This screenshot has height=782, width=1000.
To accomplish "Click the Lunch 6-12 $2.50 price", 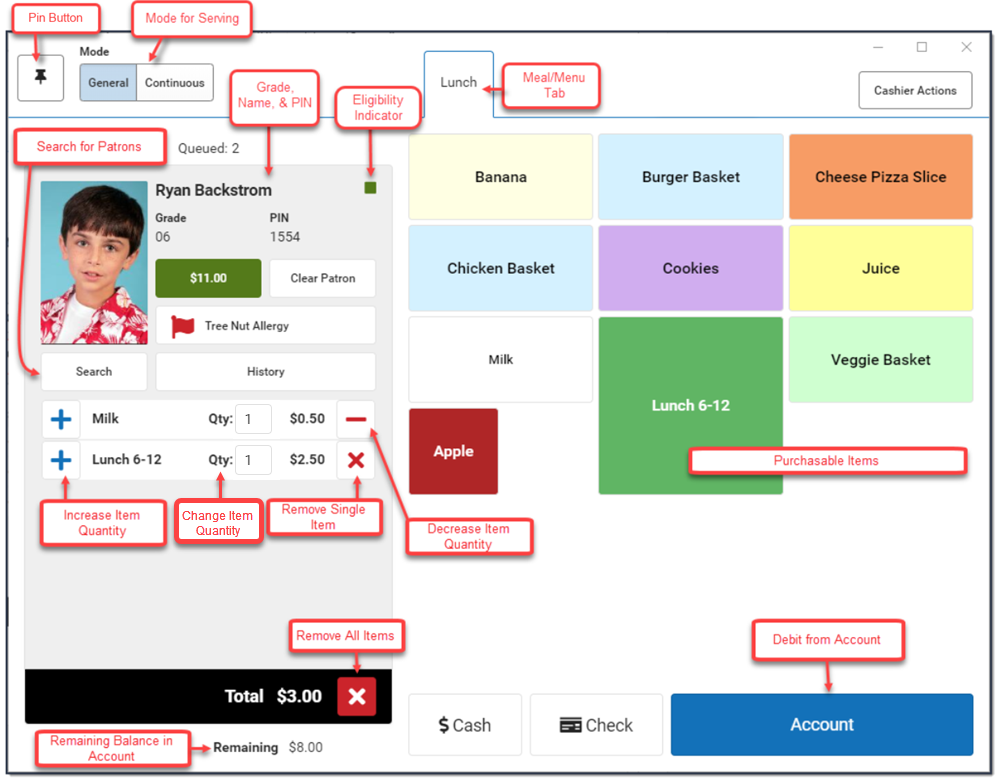I will pyautogui.click(x=307, y=459).
